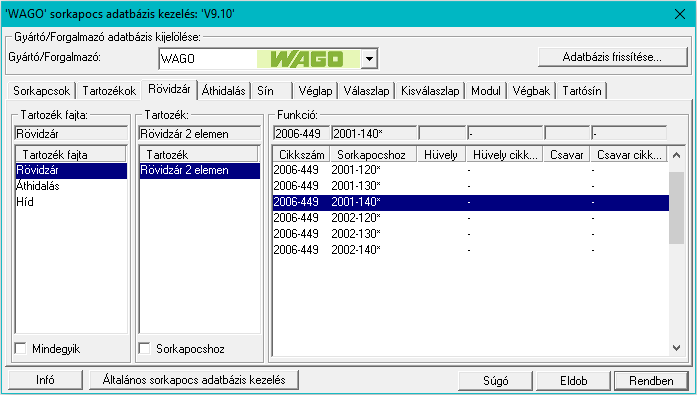Close the WAGO database dialog
Screen dimensions: 697x395
679,14
